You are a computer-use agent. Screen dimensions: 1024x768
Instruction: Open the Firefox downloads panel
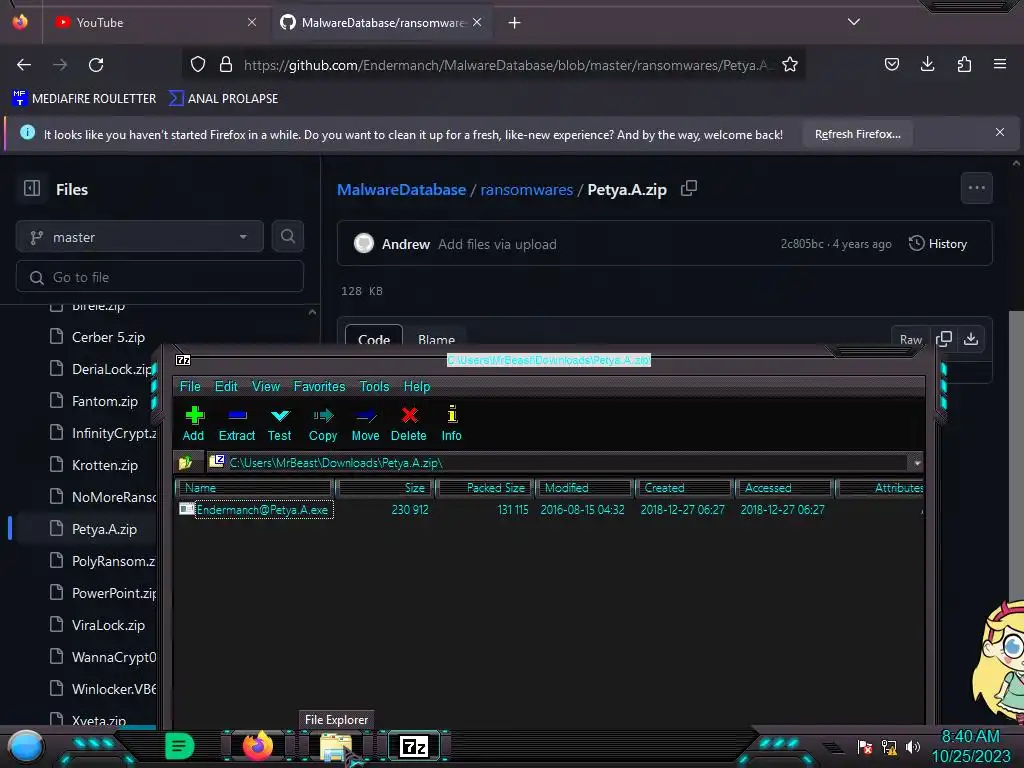(x=927, y=64)
